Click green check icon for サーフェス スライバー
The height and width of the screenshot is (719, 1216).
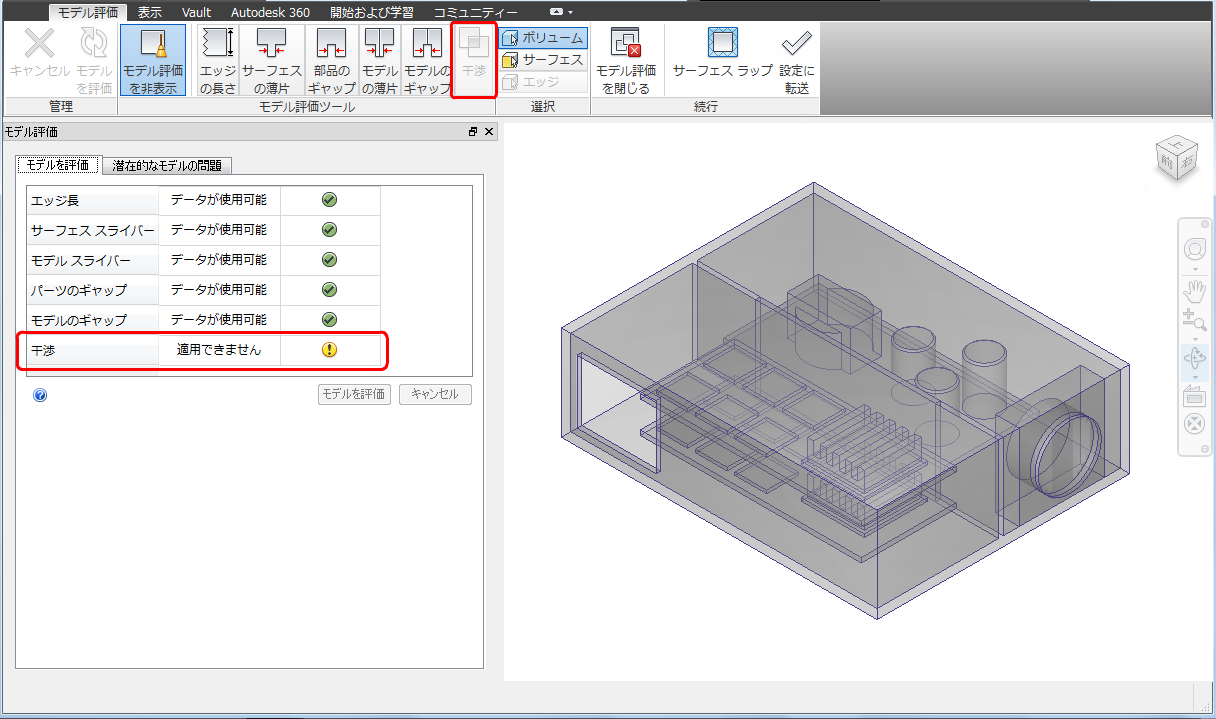[x=329, y=230]
